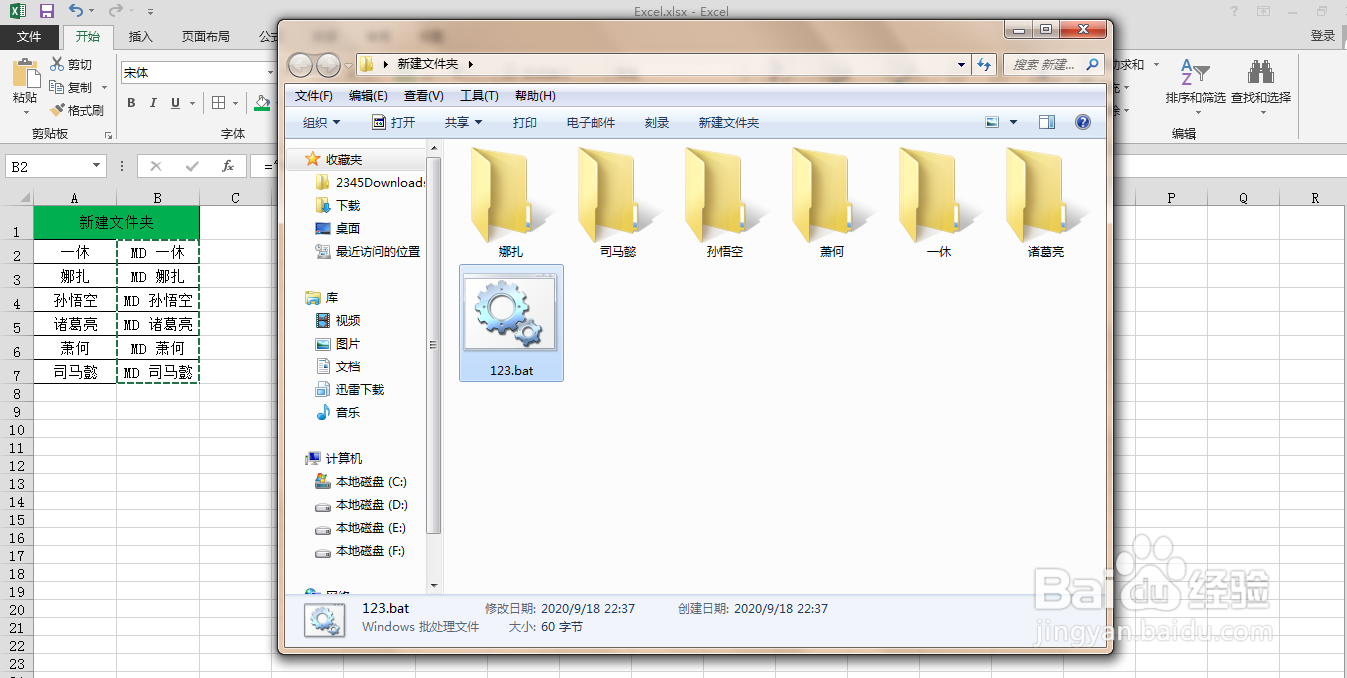The image size is (1347, 678).
Task: Click the Save icon on Excel's Quick Access Toolbar
Action: [45, 11]
